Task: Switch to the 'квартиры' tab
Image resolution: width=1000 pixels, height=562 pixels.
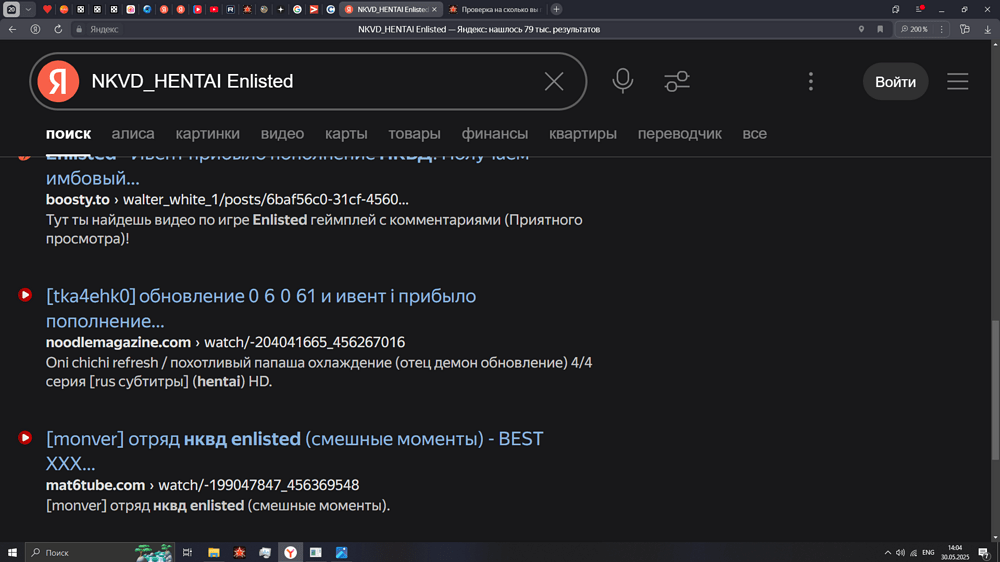Action: 583,134
